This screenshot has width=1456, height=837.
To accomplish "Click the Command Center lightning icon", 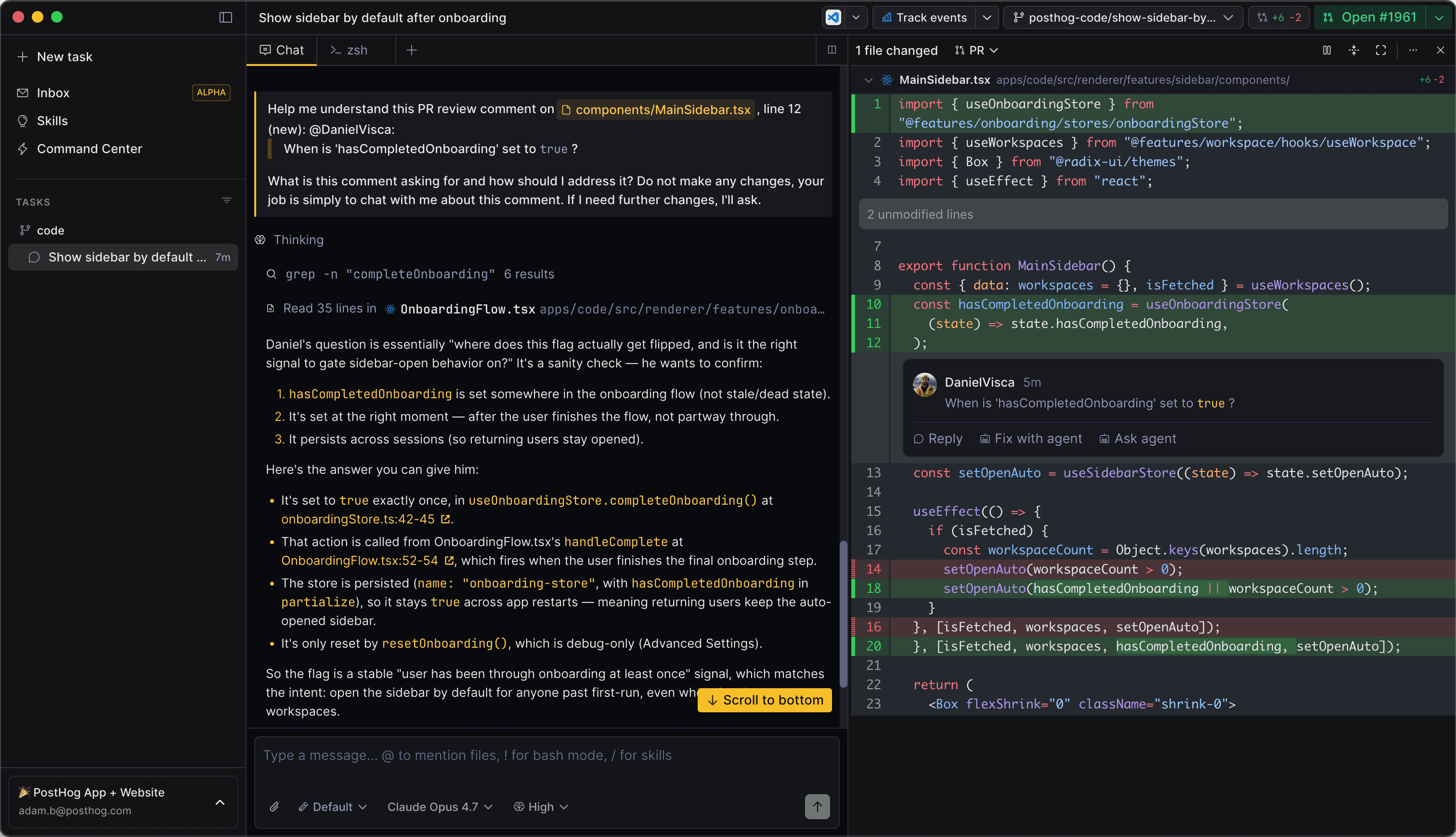I will 23,149.
